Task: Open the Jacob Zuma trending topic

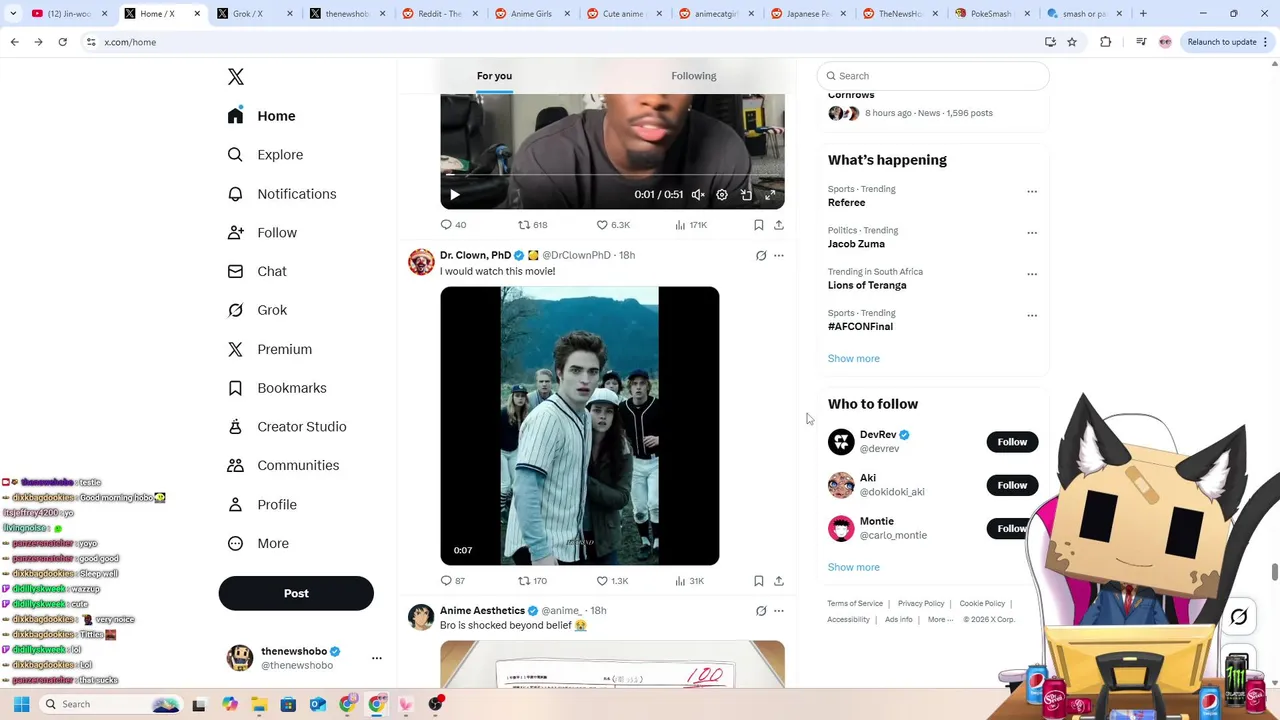Action: point(856,244)
